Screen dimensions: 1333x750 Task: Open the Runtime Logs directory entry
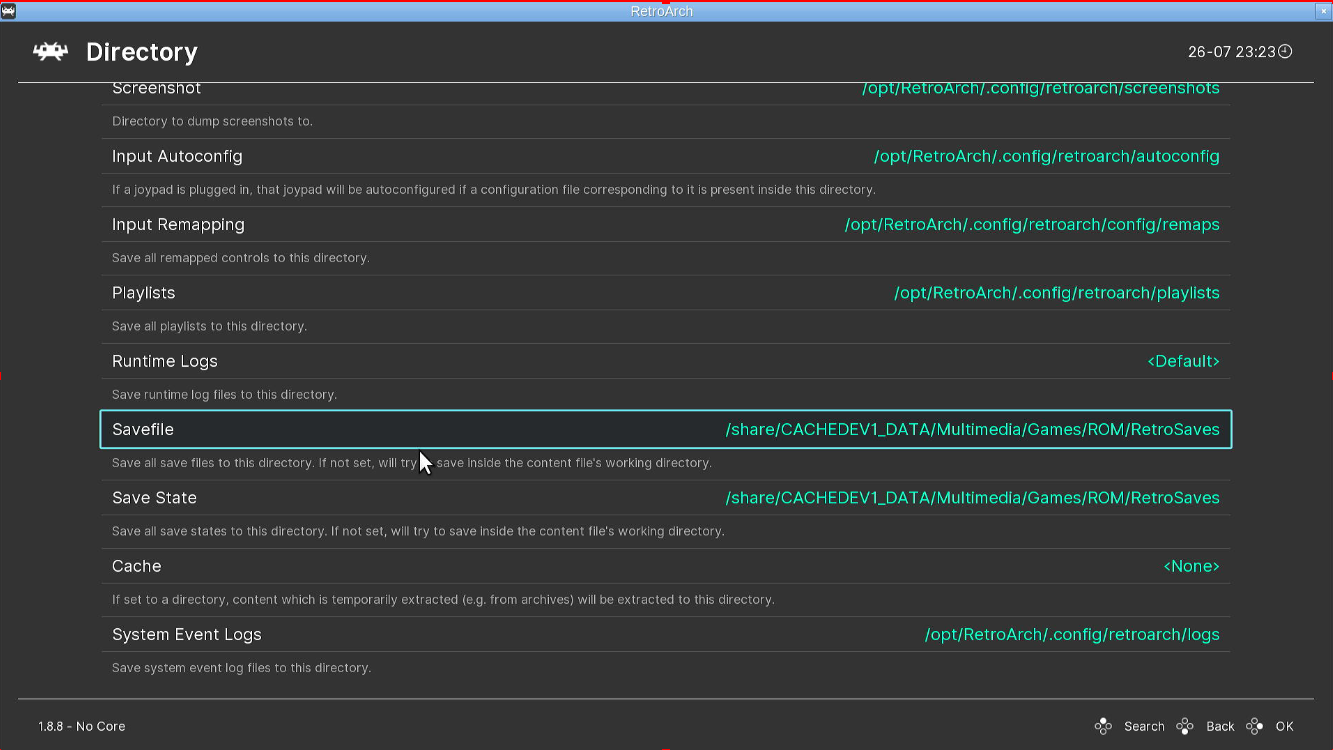pos(666,361)
